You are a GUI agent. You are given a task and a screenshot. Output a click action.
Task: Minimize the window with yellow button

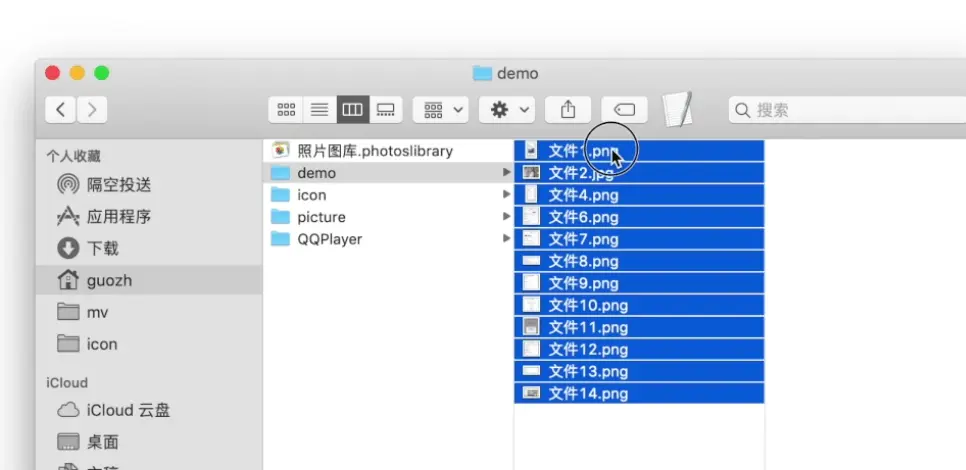(x=77, y=73)
